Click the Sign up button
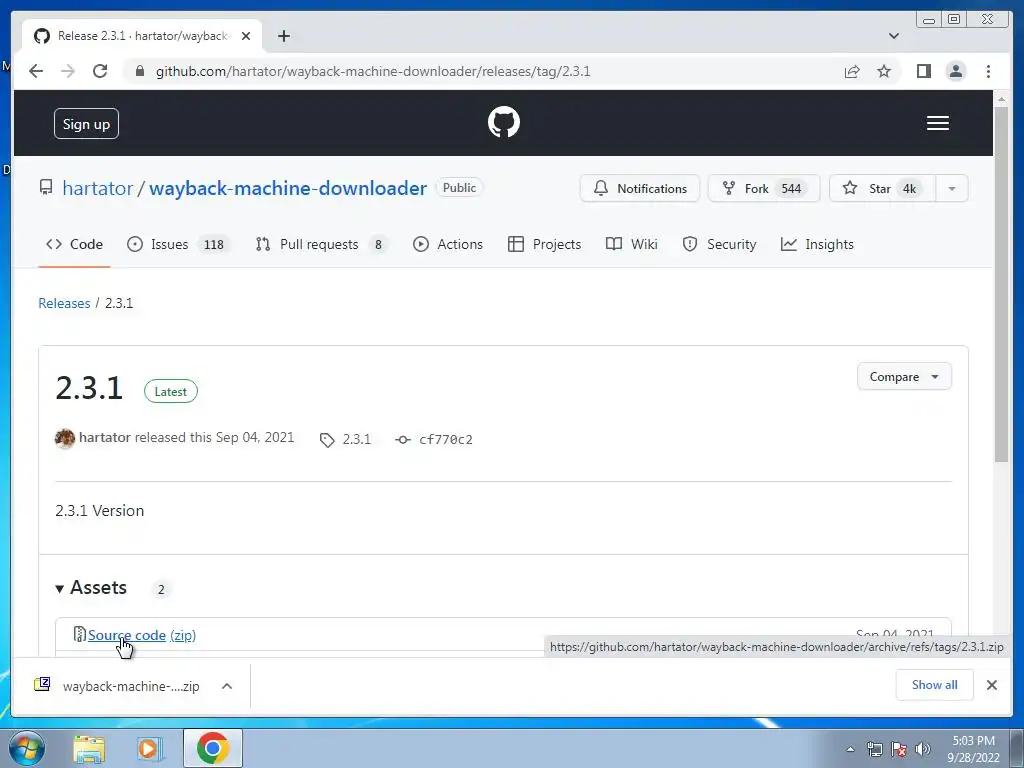 tap(86, 123)
